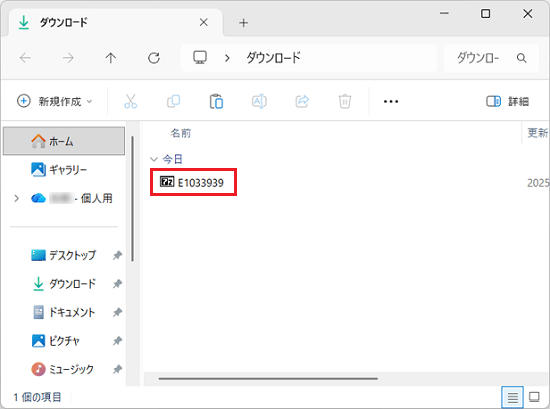Select ダウンロード in the address bar path
Viewport: 550px width, 409px height.
pyautogui.click(x=273, y=58)
